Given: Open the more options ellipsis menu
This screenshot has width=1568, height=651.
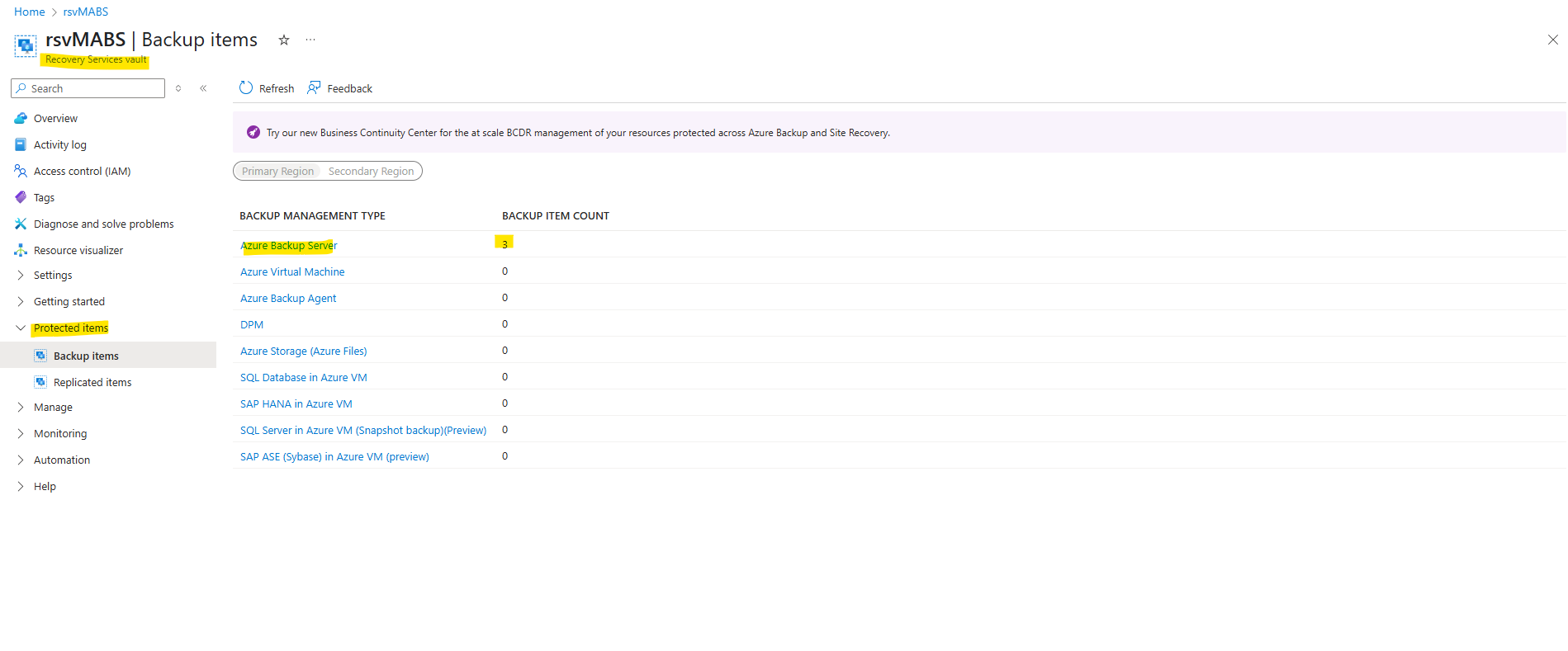Looking at the screenshot, I should pyautogui.click(x=310, y=40).
